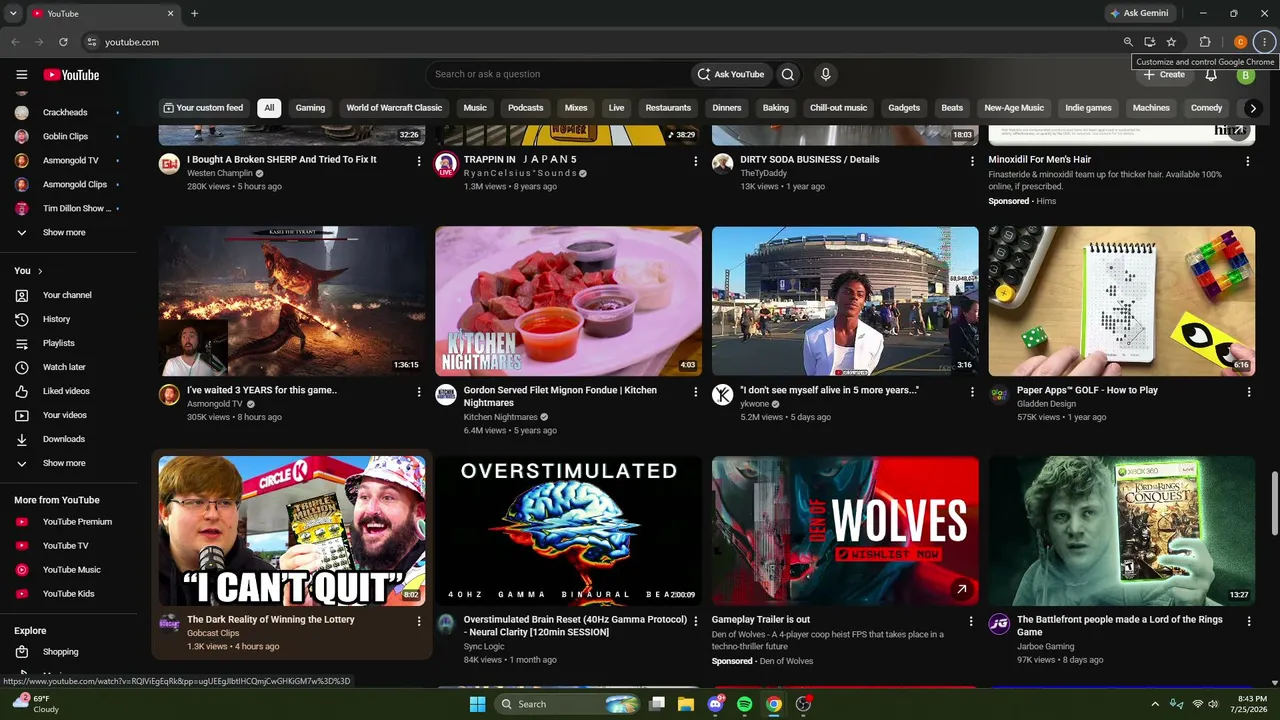Switch to the Live filter chip

click(616, 108)
